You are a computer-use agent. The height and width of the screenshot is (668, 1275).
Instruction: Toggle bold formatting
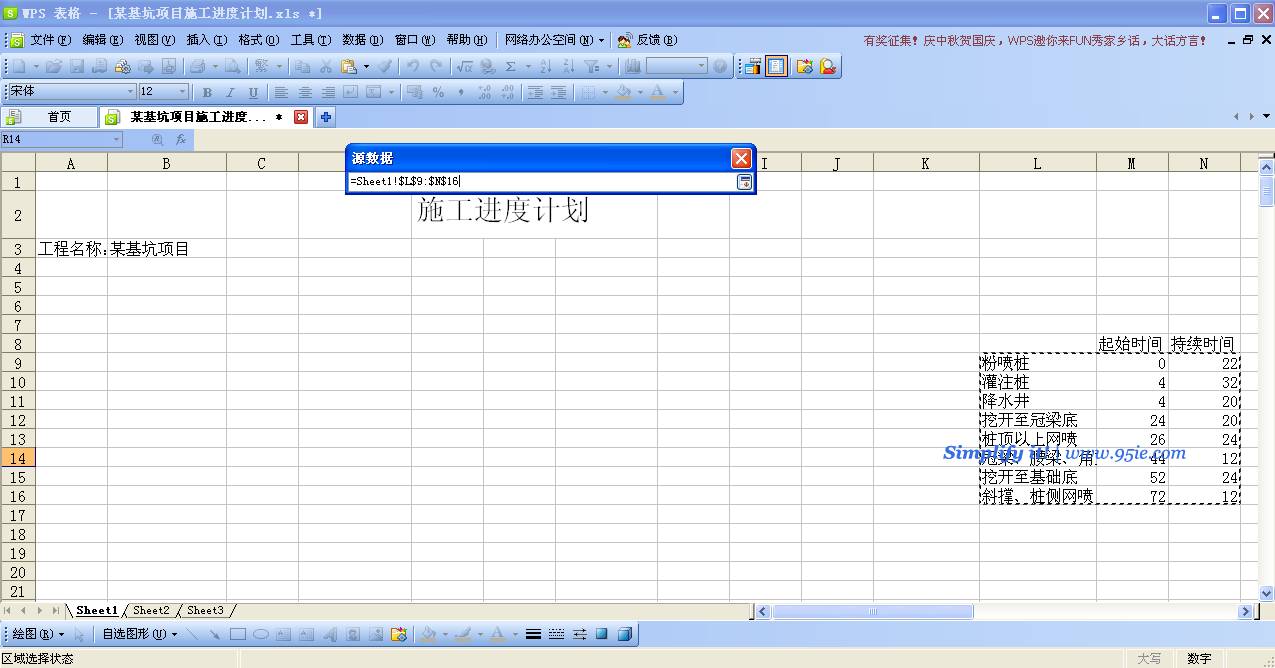[207, 92]
